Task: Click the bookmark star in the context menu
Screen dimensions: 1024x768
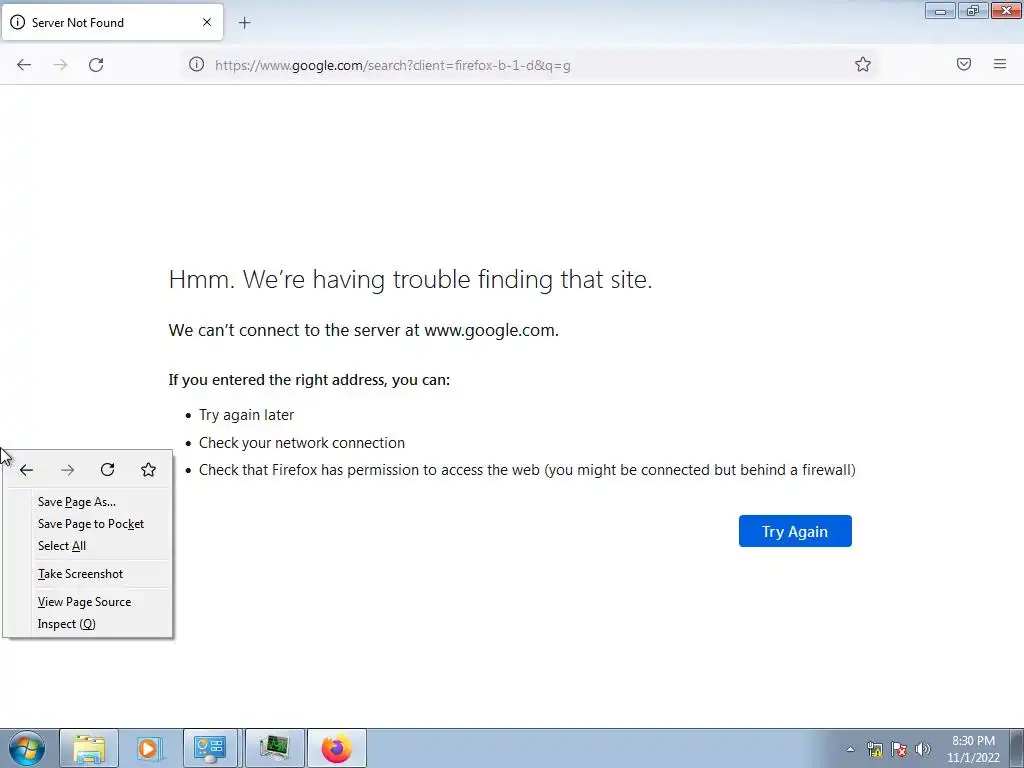Action: [x=148, y=470]
